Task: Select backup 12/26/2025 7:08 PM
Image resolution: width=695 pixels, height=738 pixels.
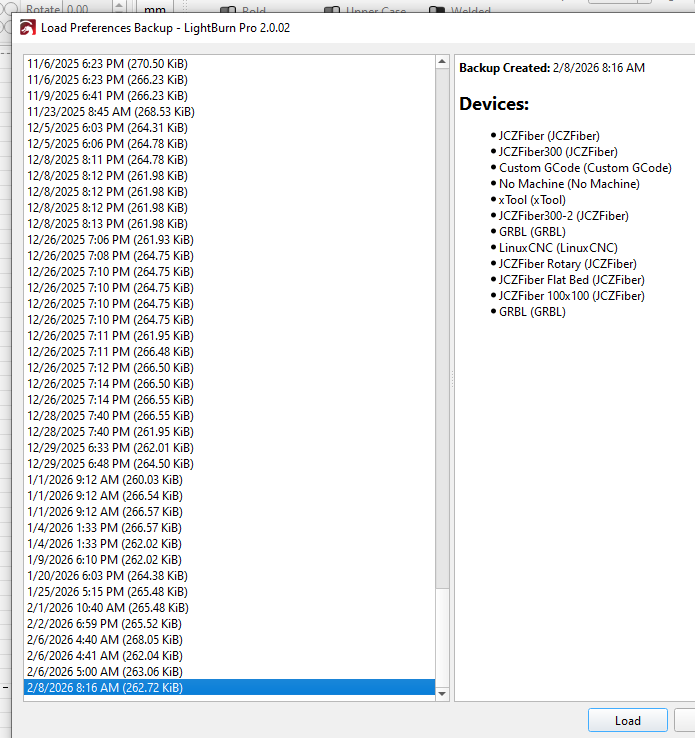Action: tap(229, 256)
